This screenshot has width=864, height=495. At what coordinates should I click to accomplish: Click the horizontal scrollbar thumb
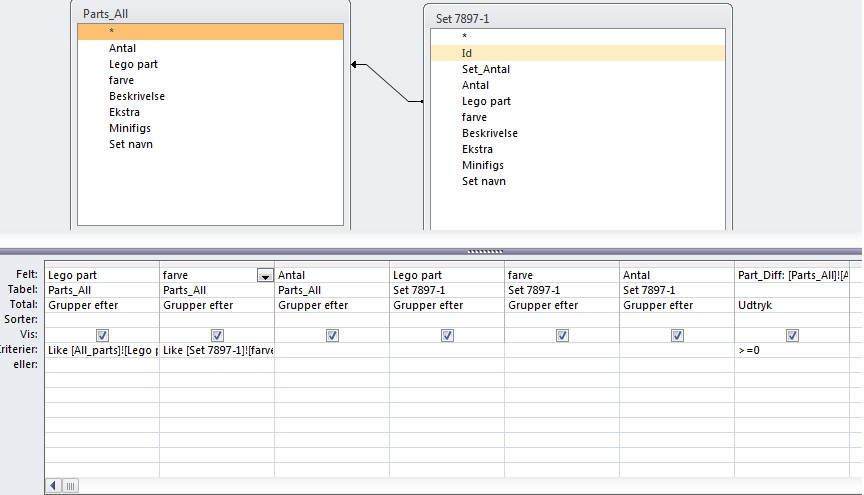70,486
